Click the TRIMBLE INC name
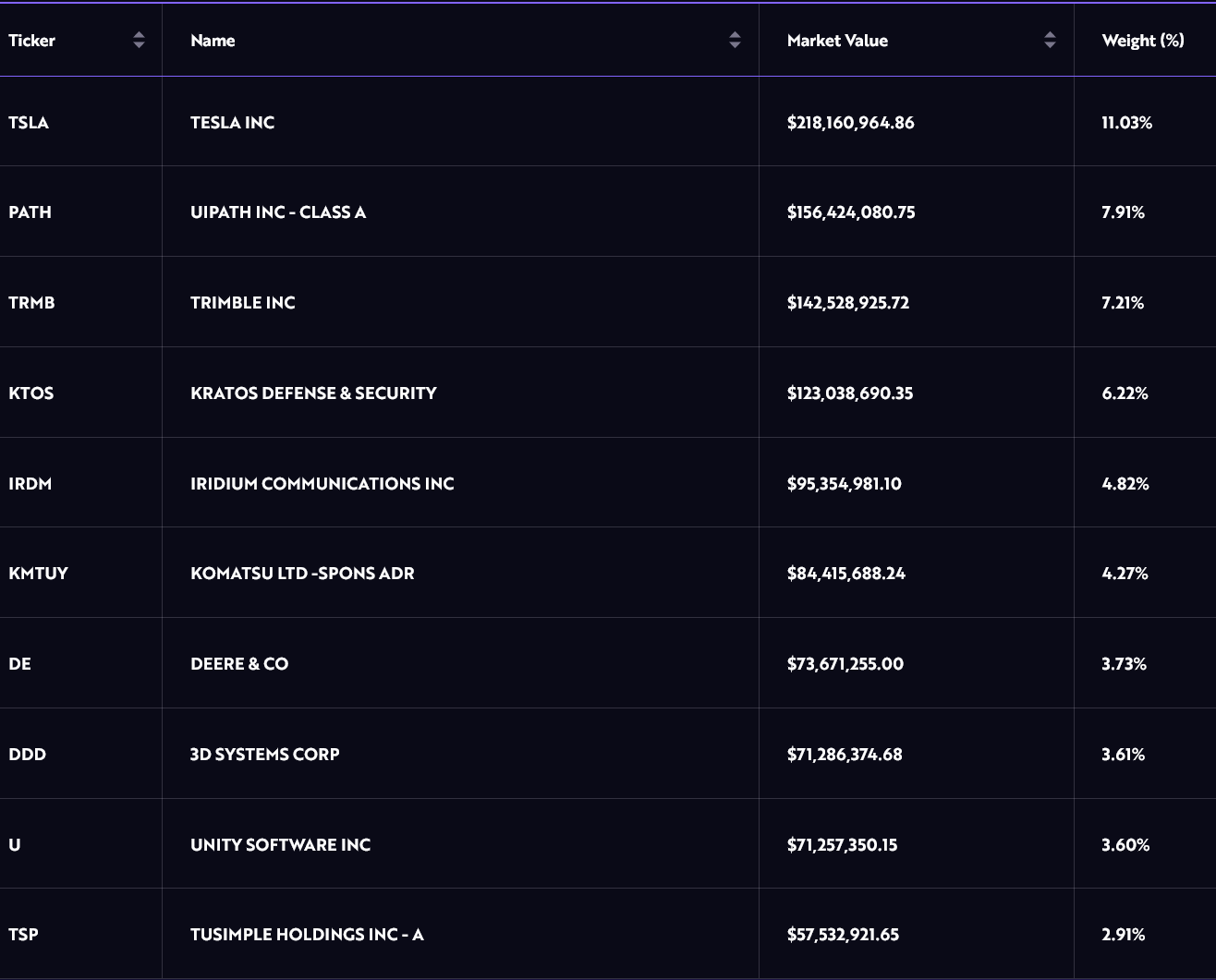The width and height of the screenshot is (1216, 980). (243, 303)
